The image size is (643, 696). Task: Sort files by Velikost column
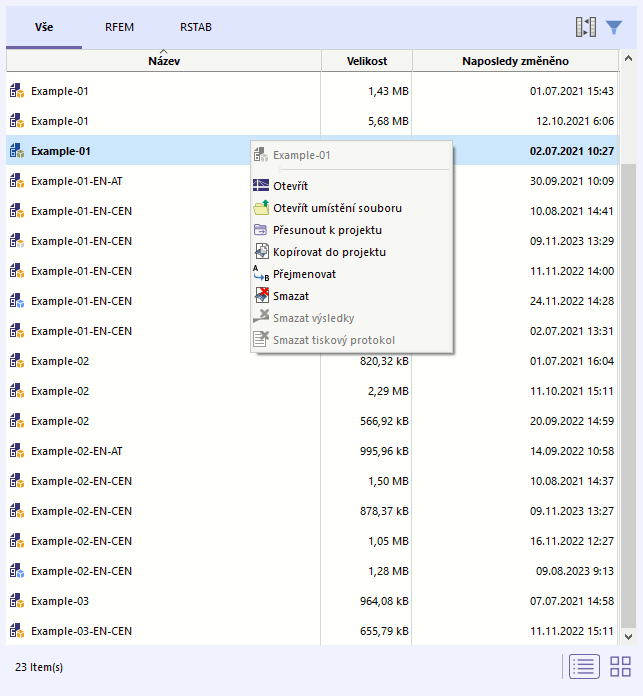(x=366, y=61)
